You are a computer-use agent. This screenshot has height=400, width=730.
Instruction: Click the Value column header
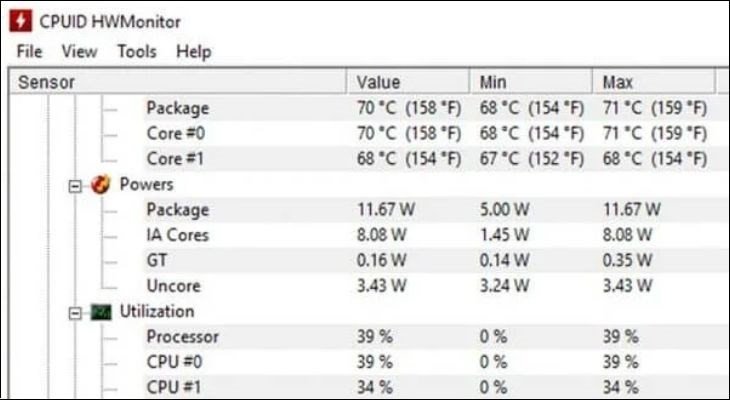(x=378, y=82)
